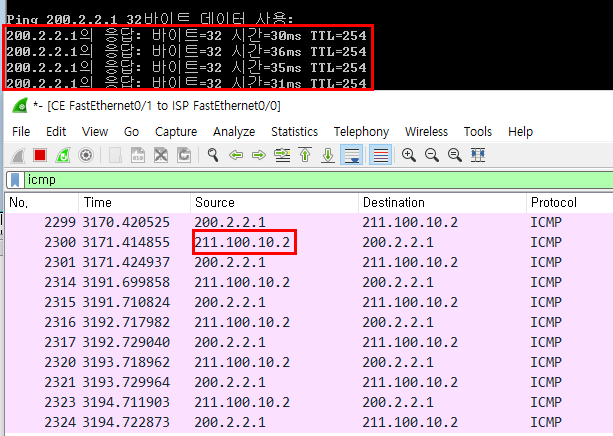Viewport: 613px width, 436px height.
Task: Stop the running capture with red square
Action: click(40, 155)
